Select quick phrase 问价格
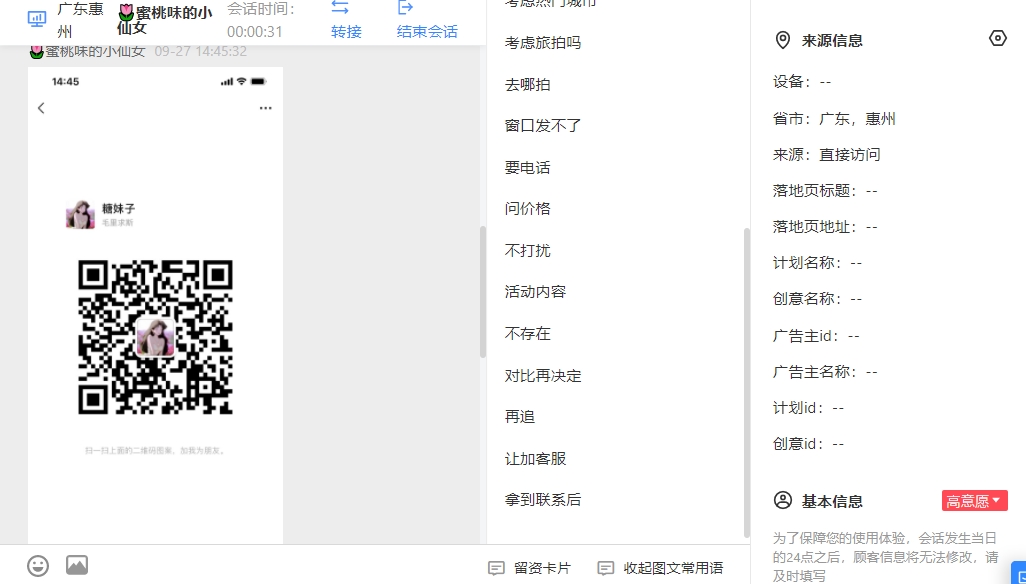 click(527, 209)
